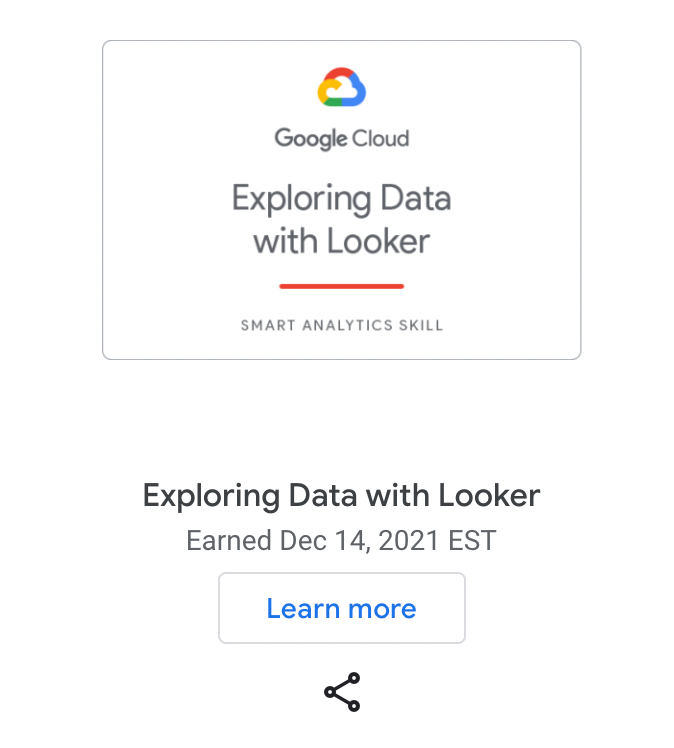The height and width of the screenshot is (748, 674).
Task: Open the Learn more button
Action: point(342,608)
